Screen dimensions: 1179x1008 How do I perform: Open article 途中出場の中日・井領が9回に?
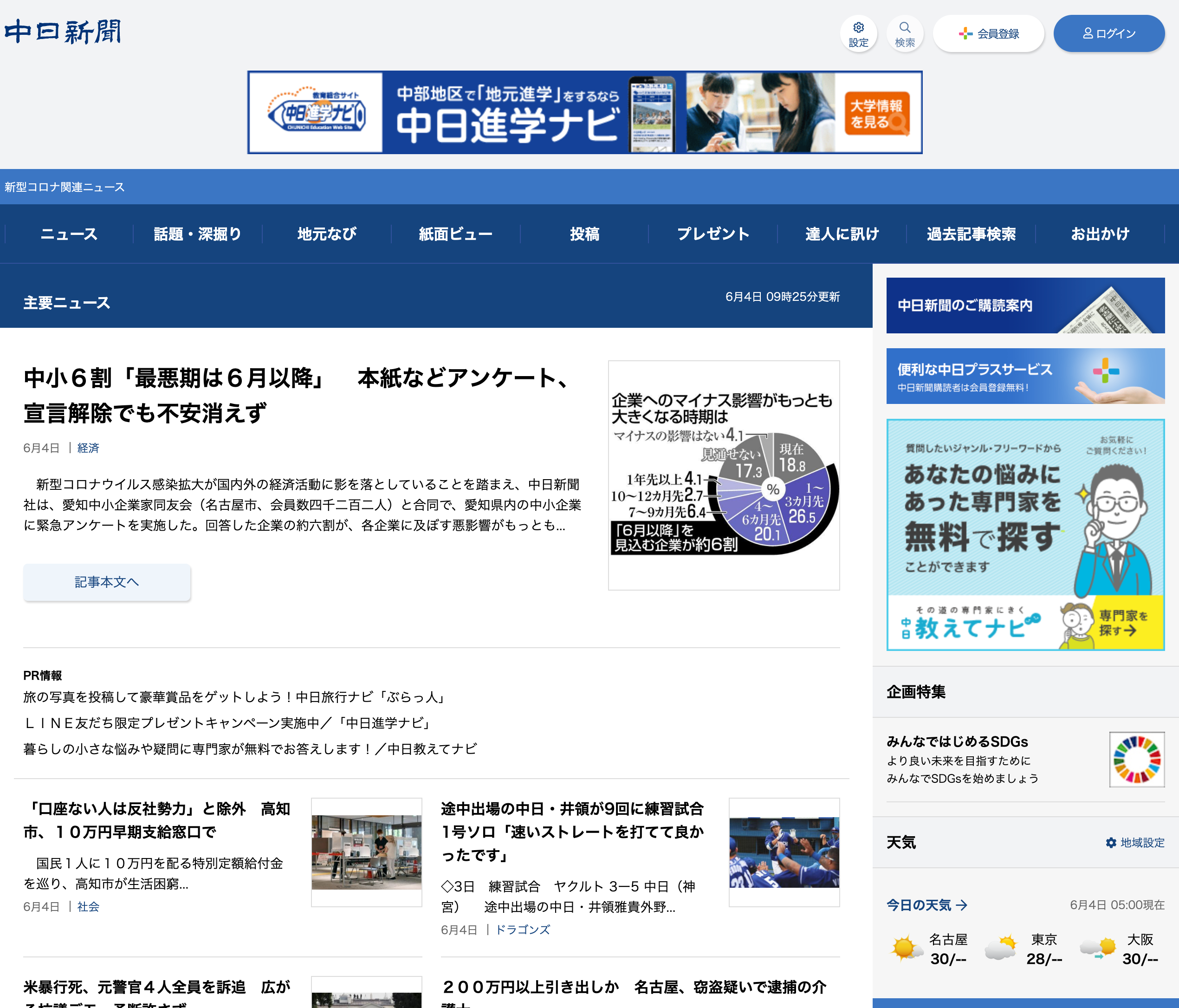coord(573,832)
